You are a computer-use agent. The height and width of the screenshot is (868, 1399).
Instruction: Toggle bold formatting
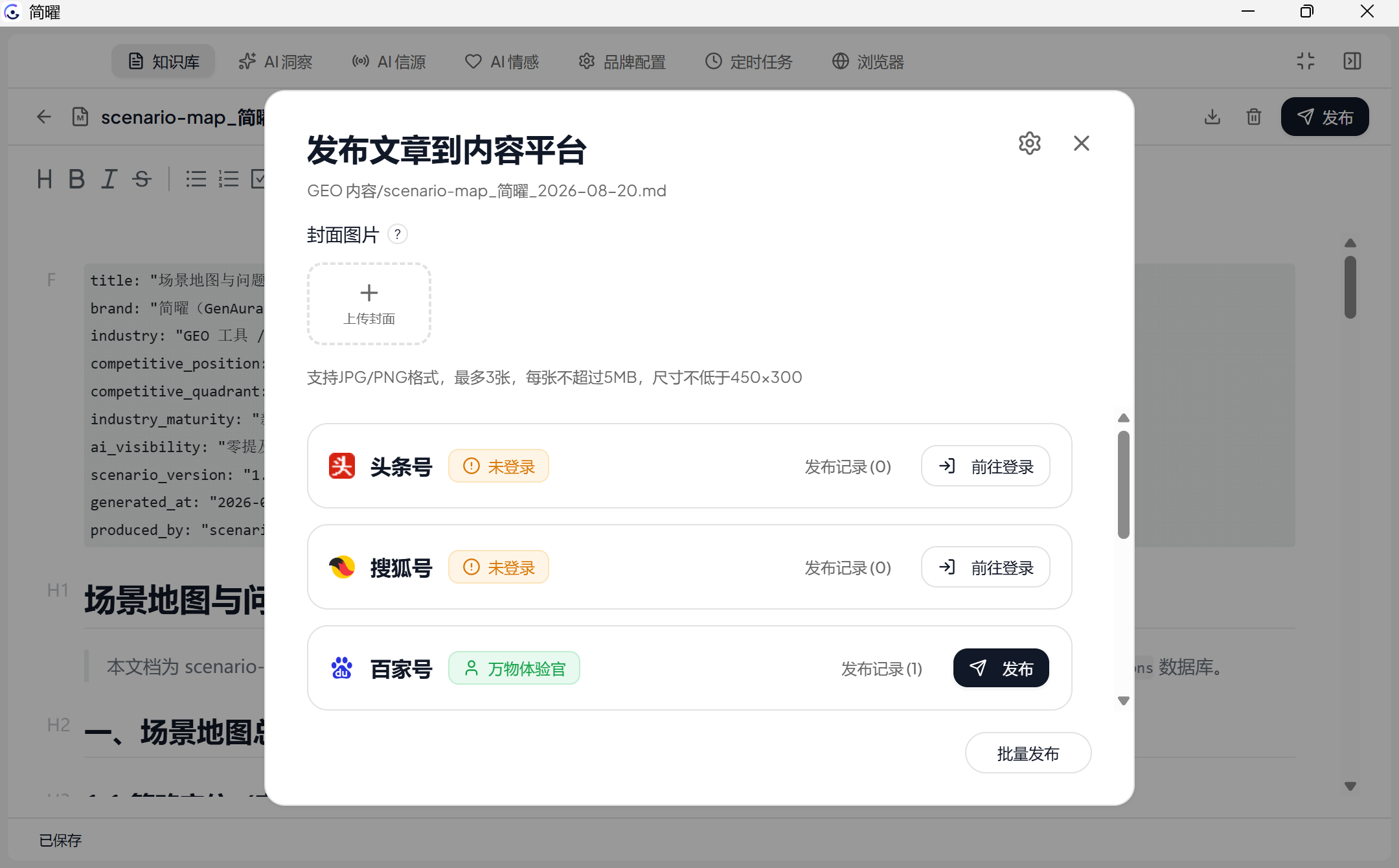click(x=76, y=179)
